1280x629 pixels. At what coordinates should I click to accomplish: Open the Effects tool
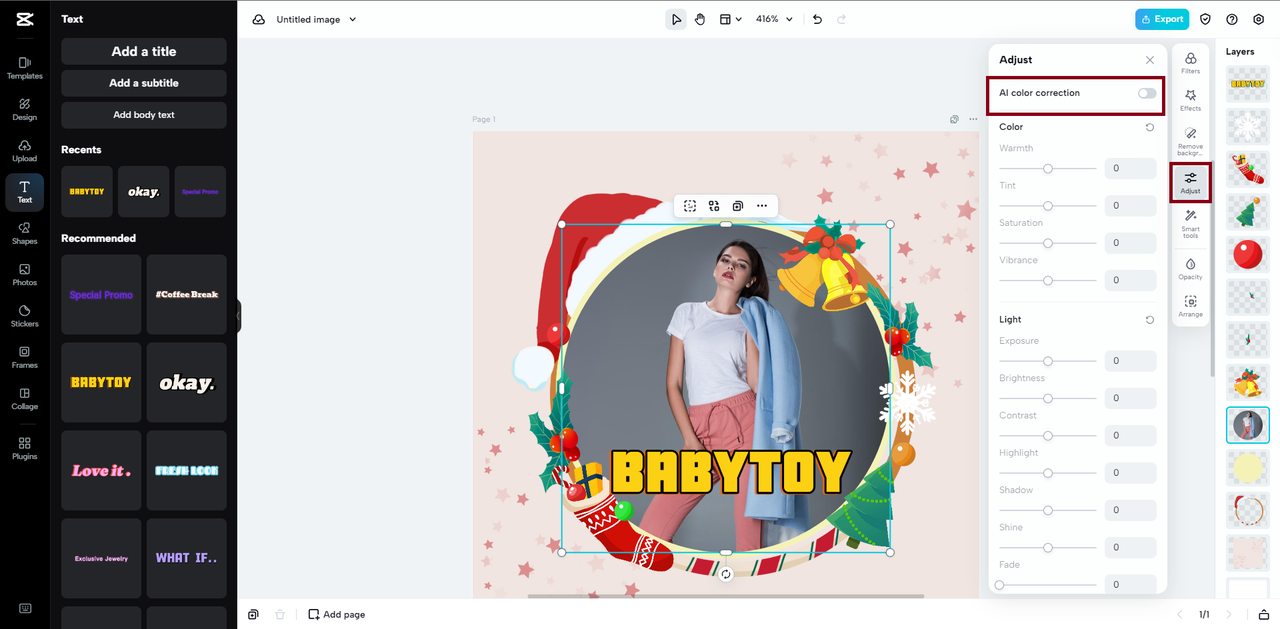point(1190,100)
